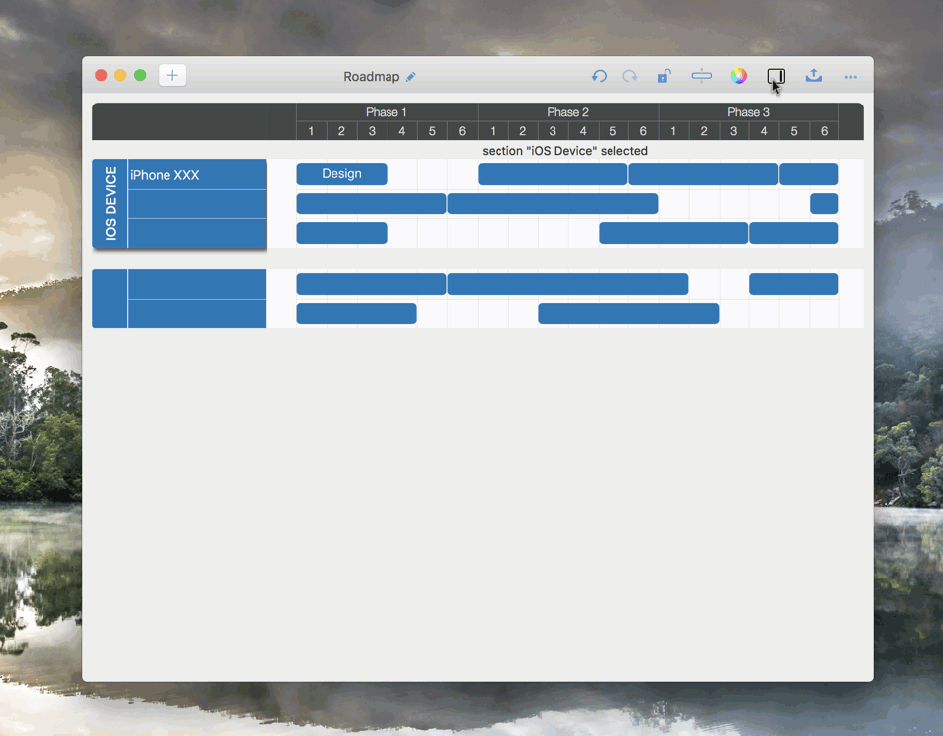943x736 pixels.
Task: Click the small task bar under Phase 3 column 6
Action: [824, 204]
